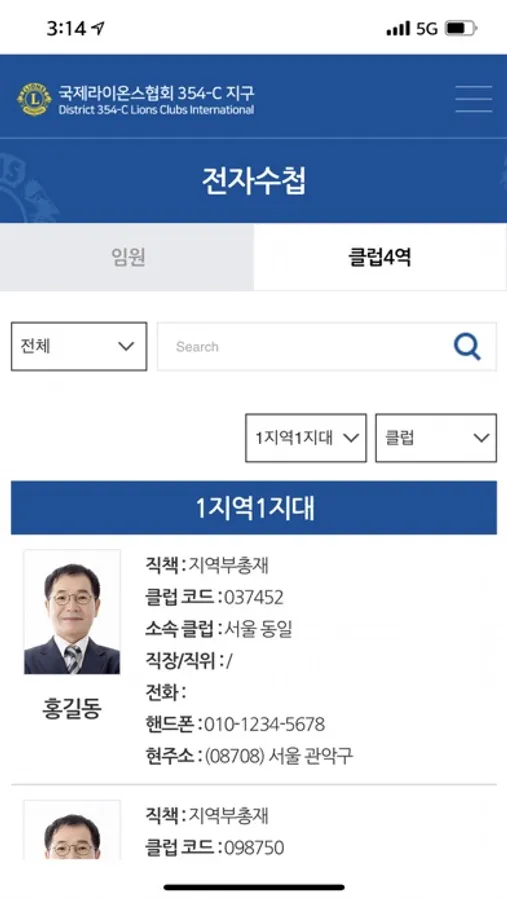The image size is (507, 900).
Task: Click the 홍길동 member name
Action: click(x=72, y=709)
